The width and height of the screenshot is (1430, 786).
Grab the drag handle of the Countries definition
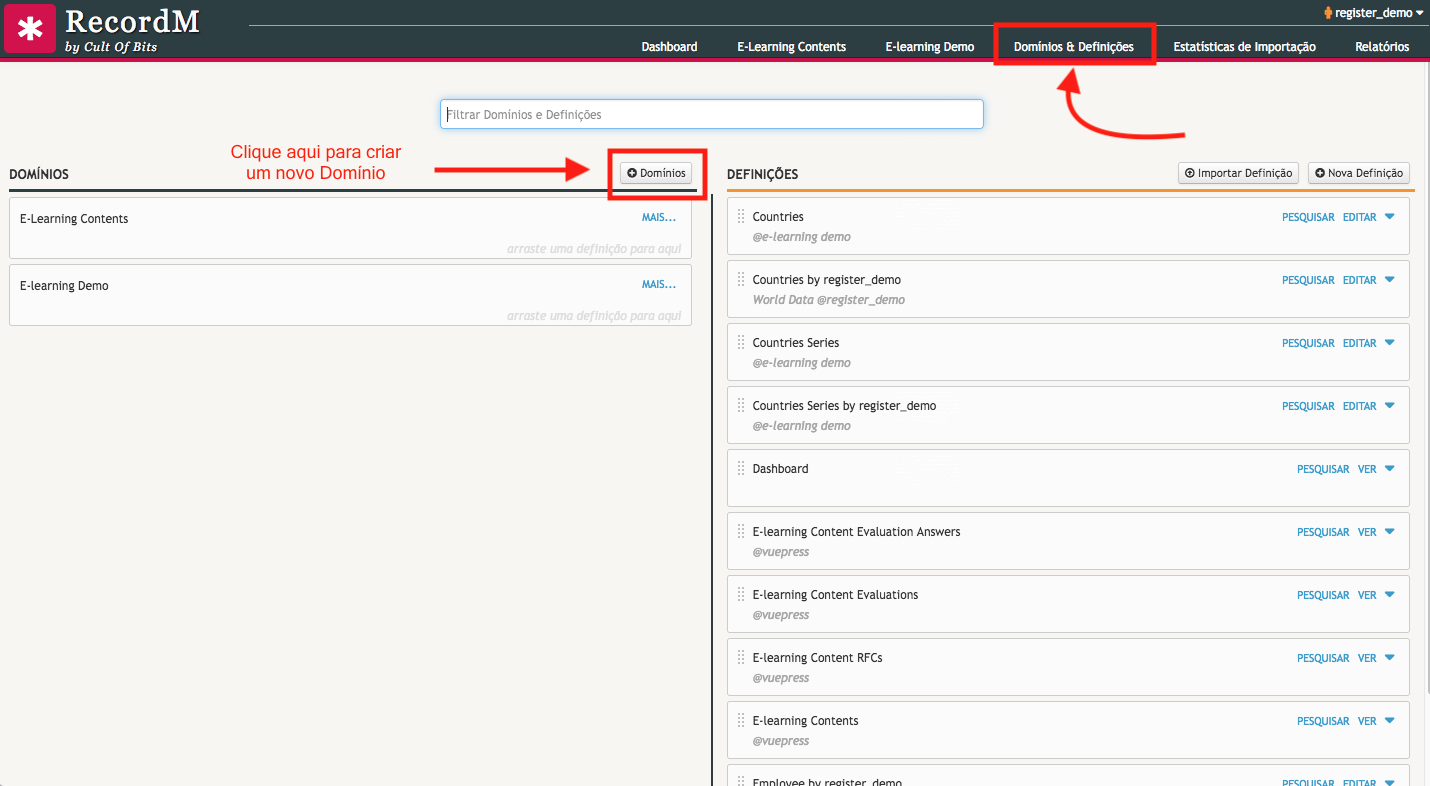(x=741, y=217)
